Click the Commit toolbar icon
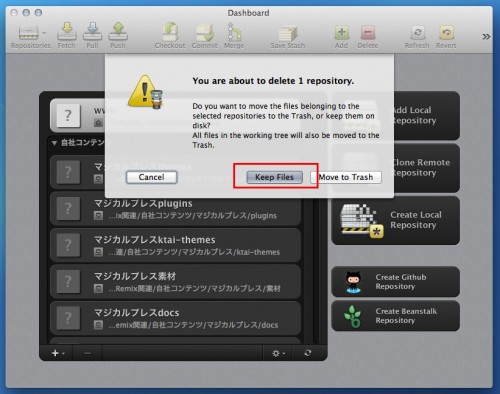 [x=205, y=32]
